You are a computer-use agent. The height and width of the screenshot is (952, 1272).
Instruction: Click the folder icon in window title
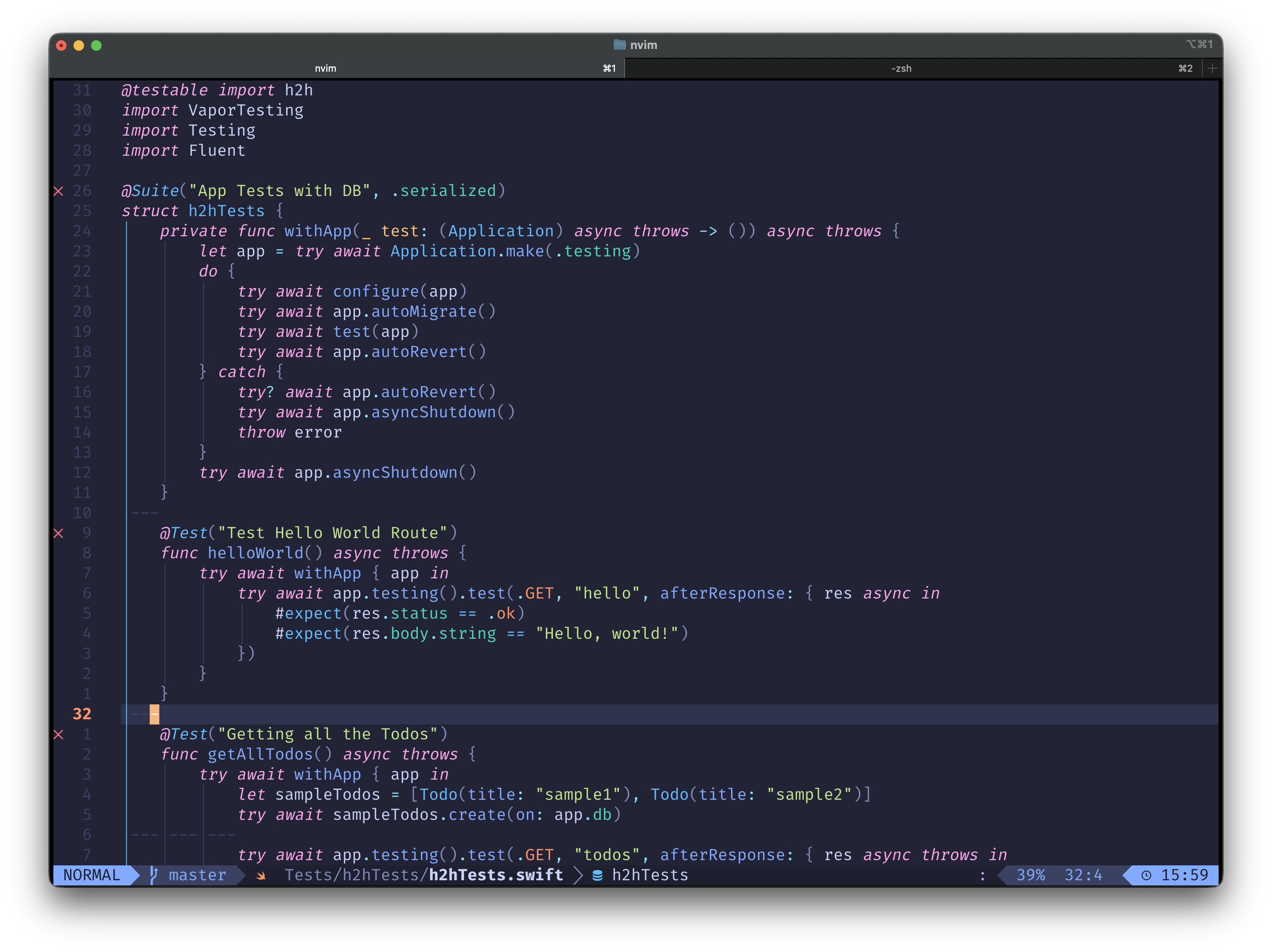click(x=619, y=45)
